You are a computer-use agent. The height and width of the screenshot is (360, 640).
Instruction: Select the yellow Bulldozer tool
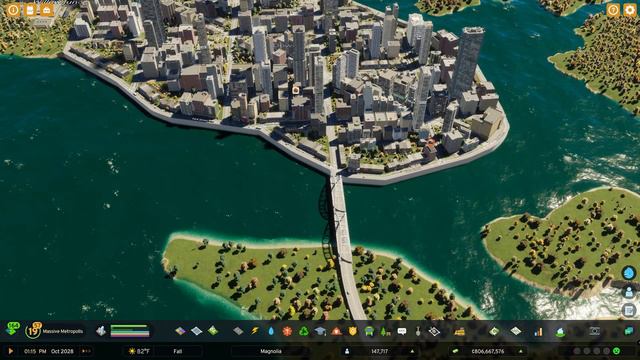click(x=460, y=331)
